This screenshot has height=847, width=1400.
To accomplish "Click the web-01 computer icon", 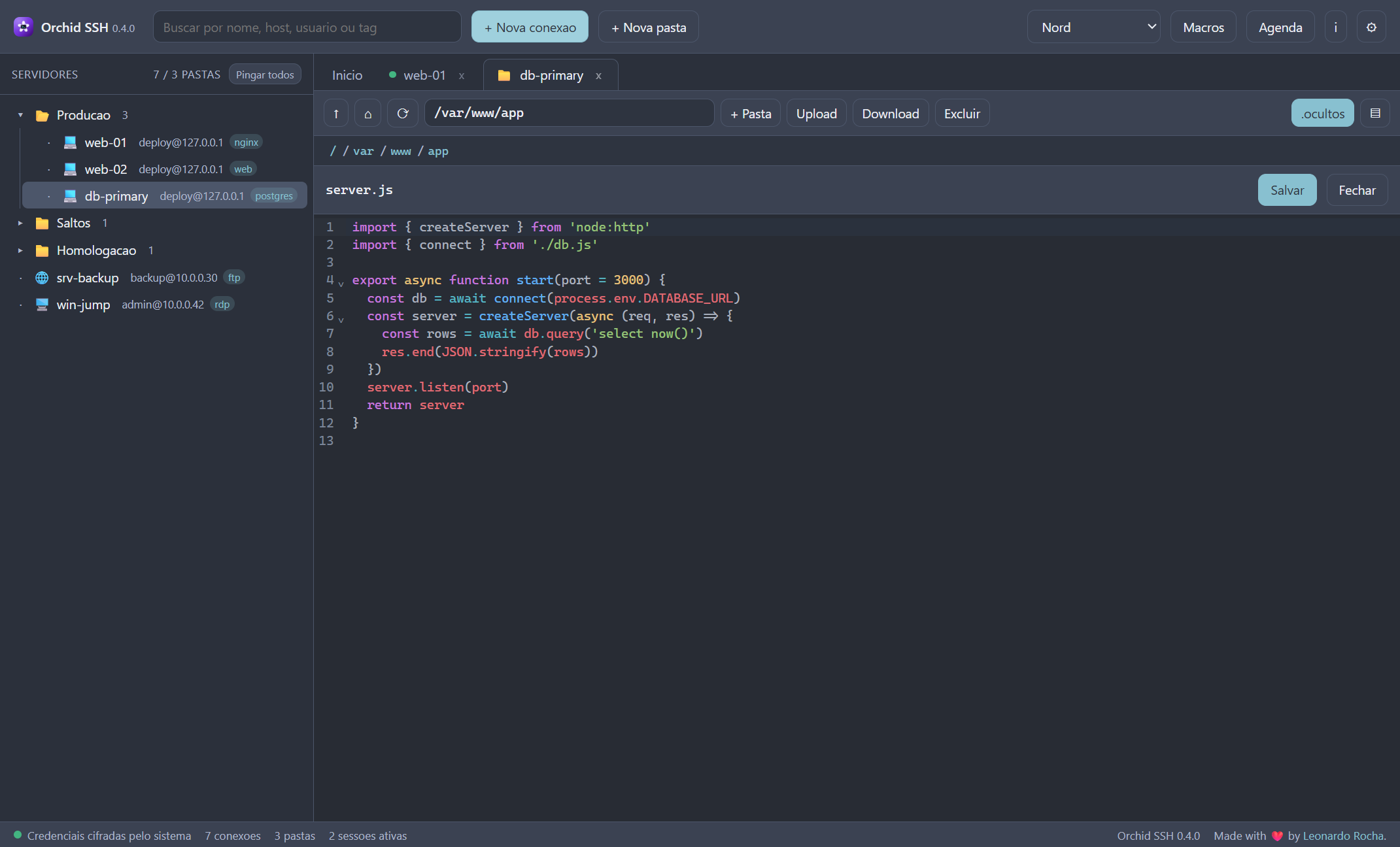I will click(x=70, y=142).
